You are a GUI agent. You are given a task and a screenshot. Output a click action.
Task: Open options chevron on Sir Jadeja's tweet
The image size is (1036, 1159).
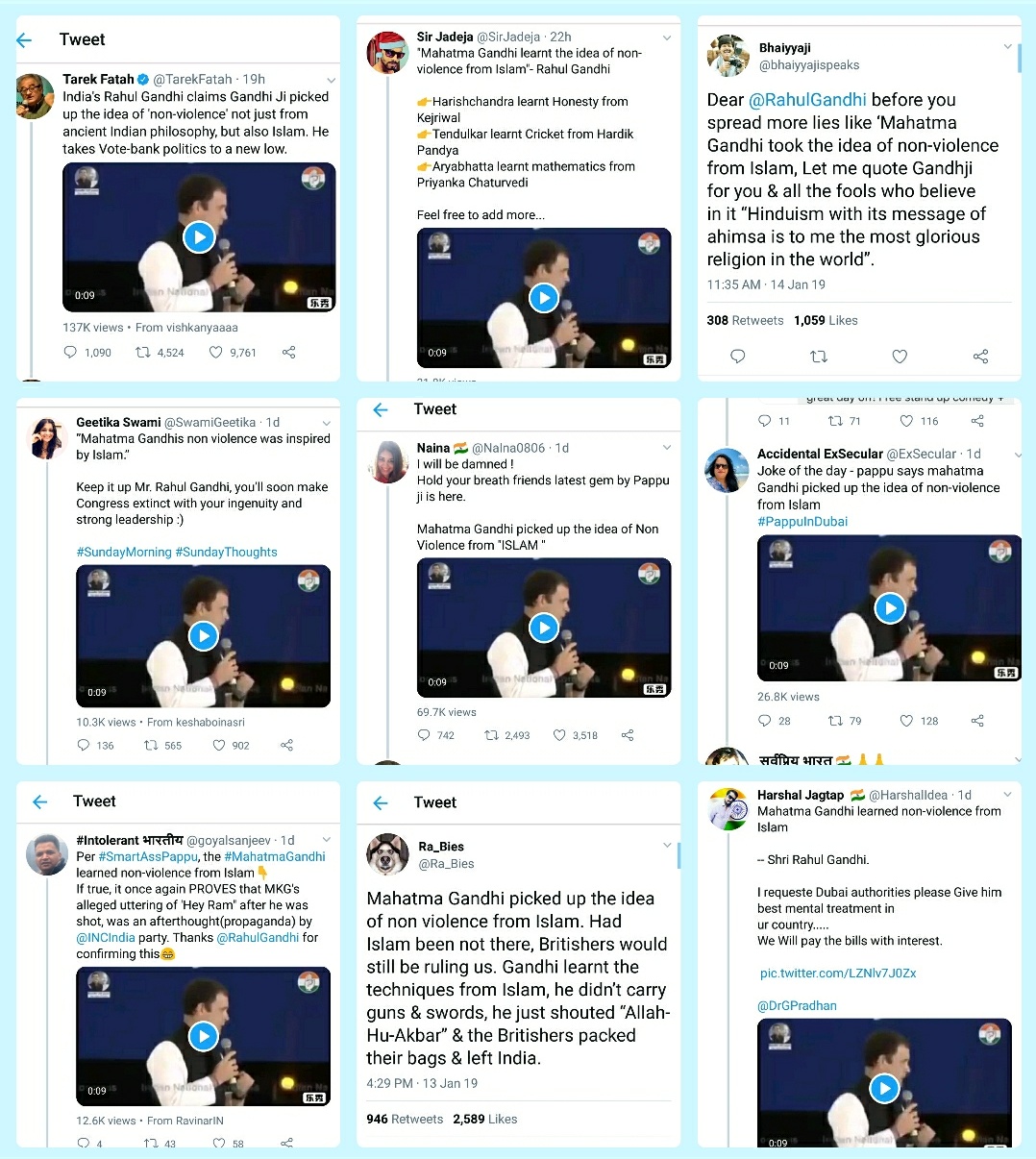[667, 38]
